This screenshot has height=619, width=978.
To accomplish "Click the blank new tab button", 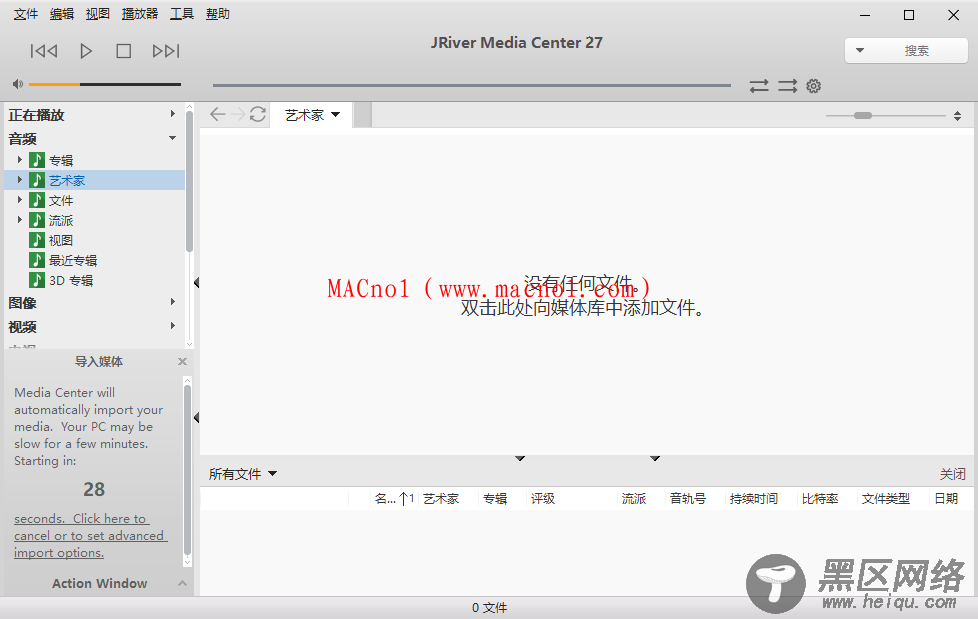I will point(363,115).
